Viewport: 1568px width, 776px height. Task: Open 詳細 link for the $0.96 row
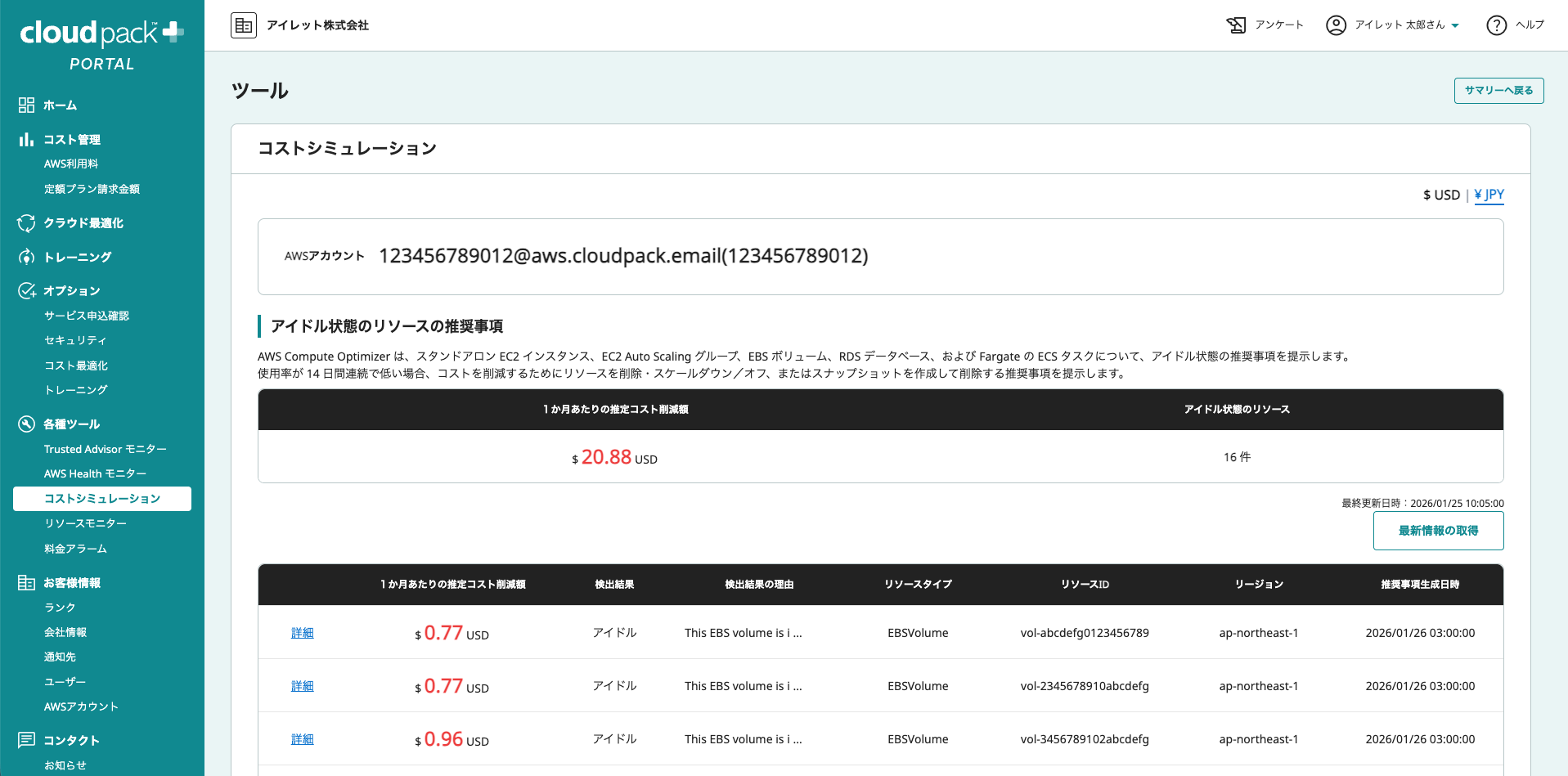(302, 739)
